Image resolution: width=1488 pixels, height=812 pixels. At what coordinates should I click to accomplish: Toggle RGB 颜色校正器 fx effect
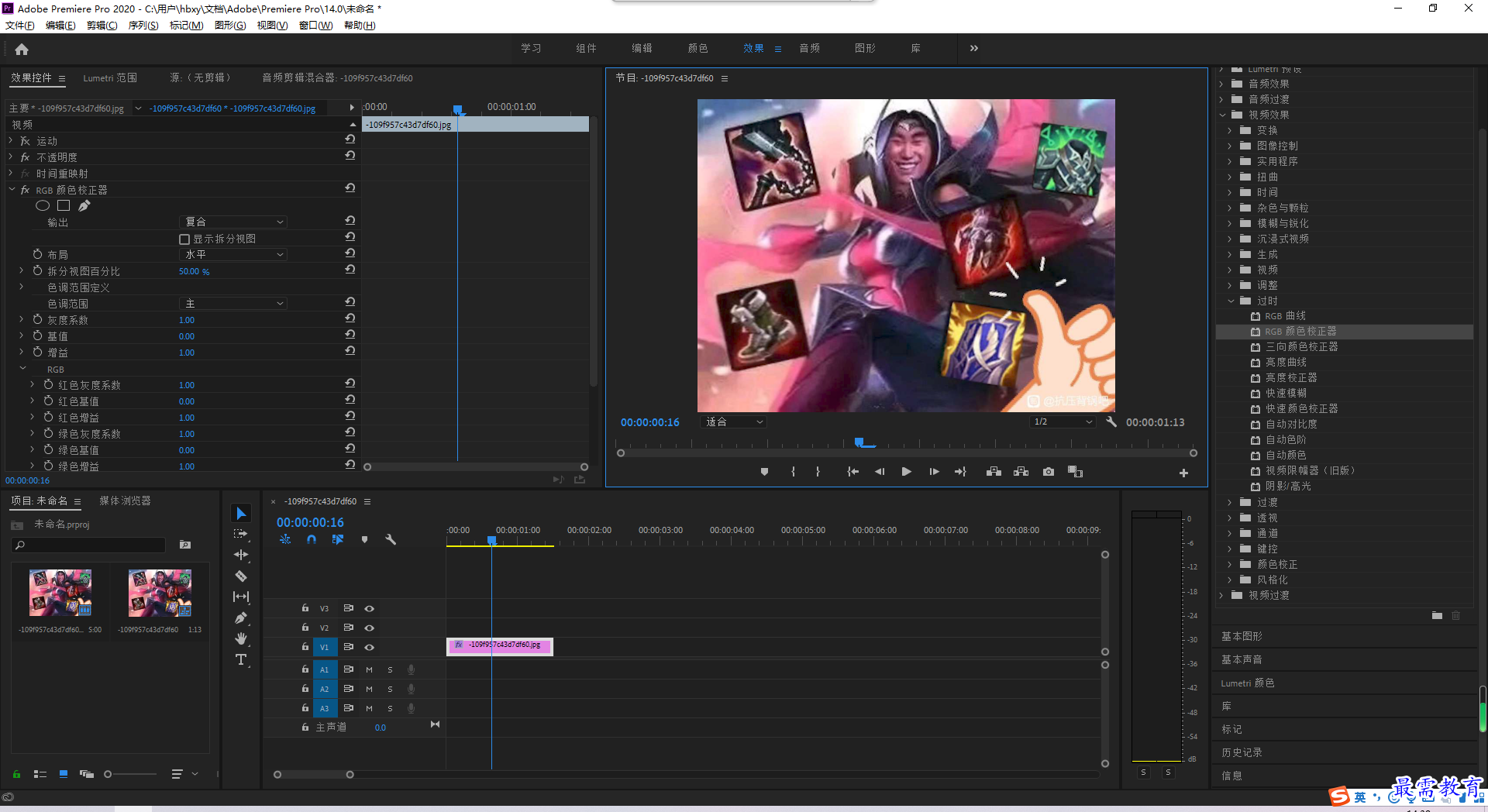(25, 190)
